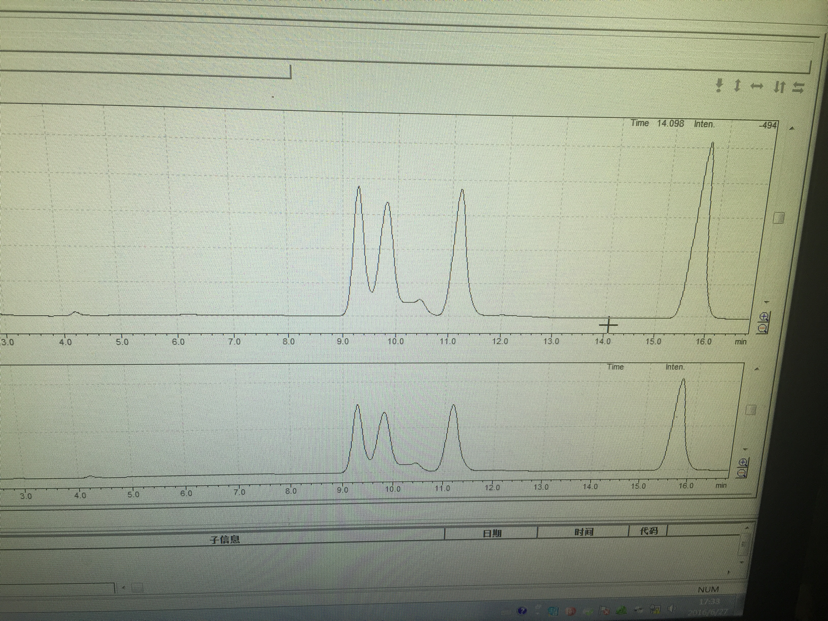Click the Time 14.098 readout in upper chromatogram
Viewport: 828px width, 621px height.
[657, 123]
